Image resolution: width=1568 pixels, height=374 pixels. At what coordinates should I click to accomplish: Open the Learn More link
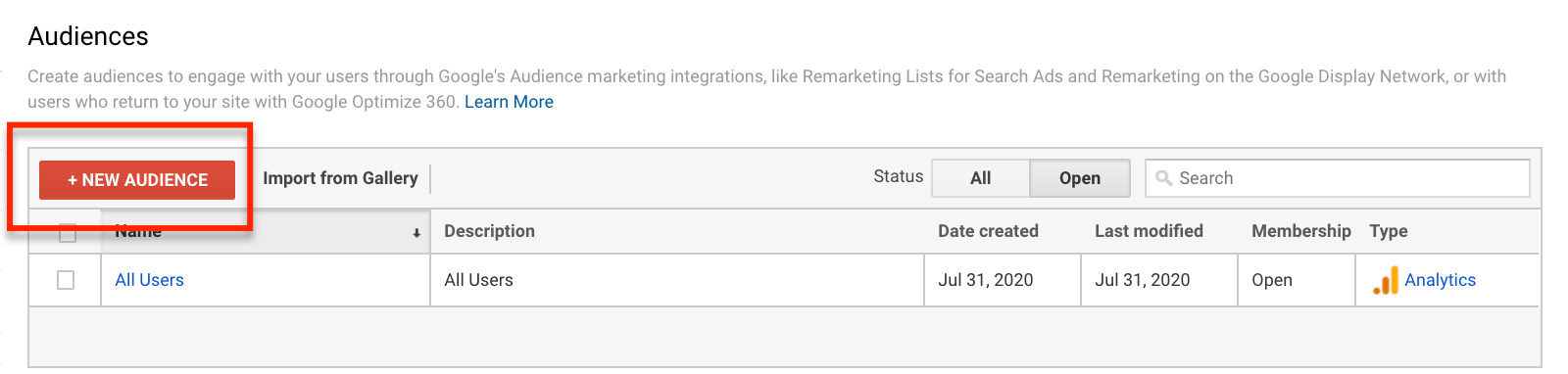(x=509, y=102)
